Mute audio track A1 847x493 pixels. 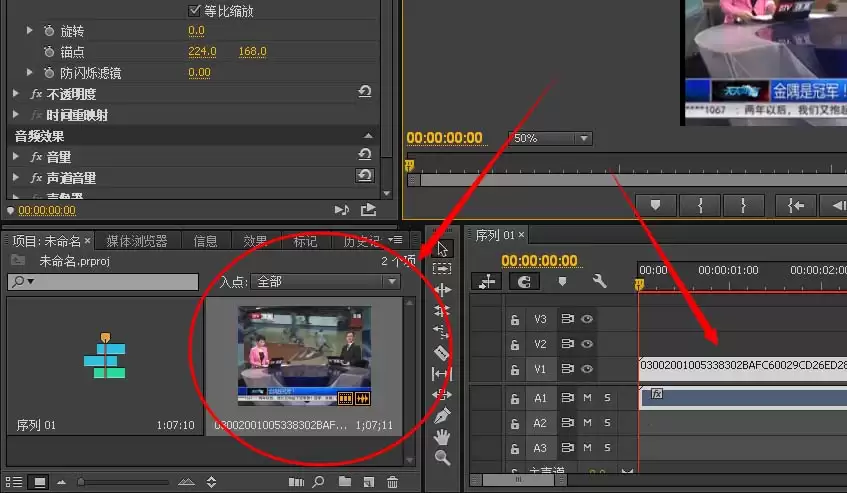tap(587, 398)
